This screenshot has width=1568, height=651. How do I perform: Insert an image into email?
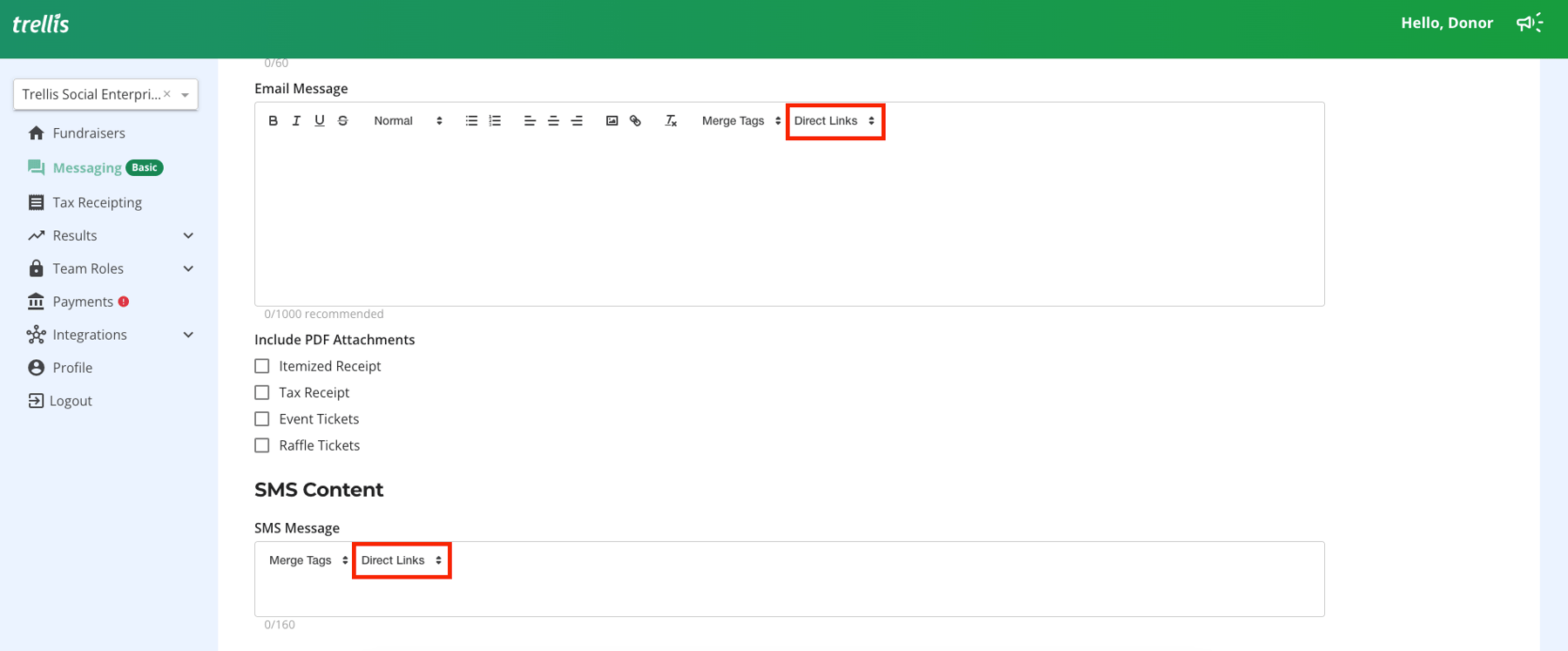click(x=612, y=121)
